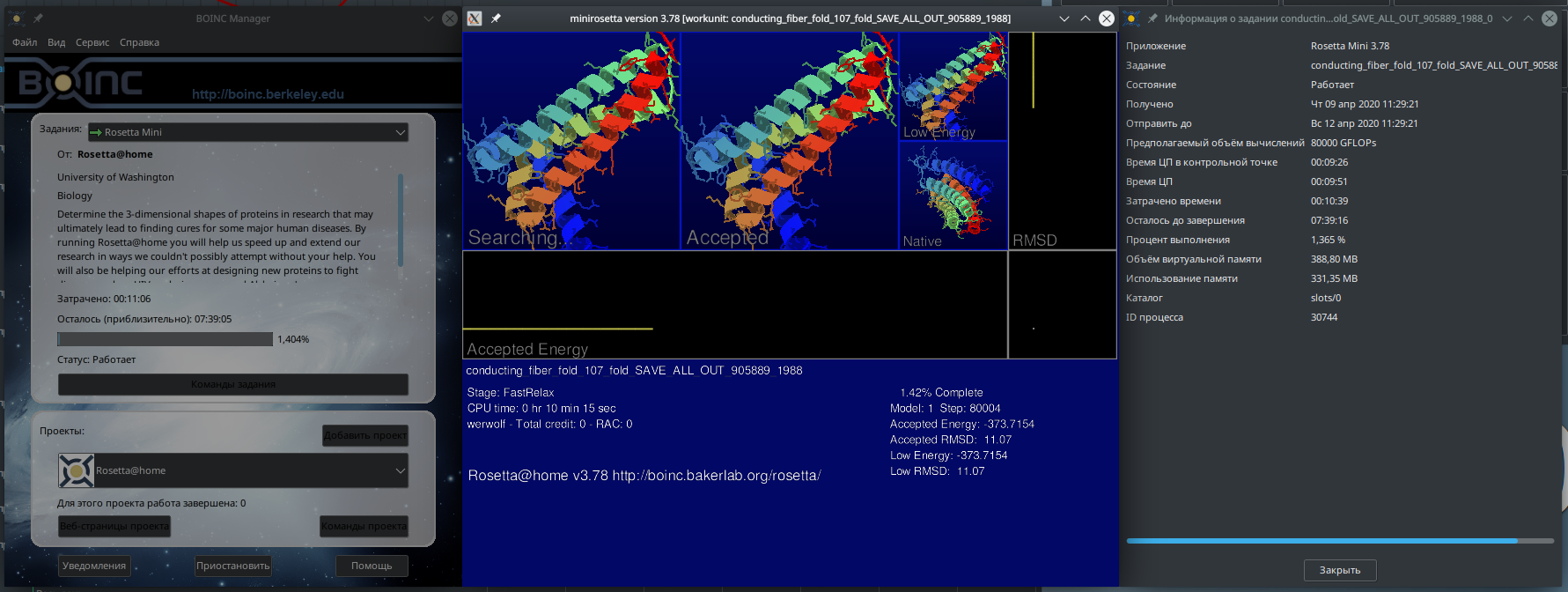This screenshot has width=1568, height=592.
Task: Close the minirosetta window
Action: (1107, 18)
